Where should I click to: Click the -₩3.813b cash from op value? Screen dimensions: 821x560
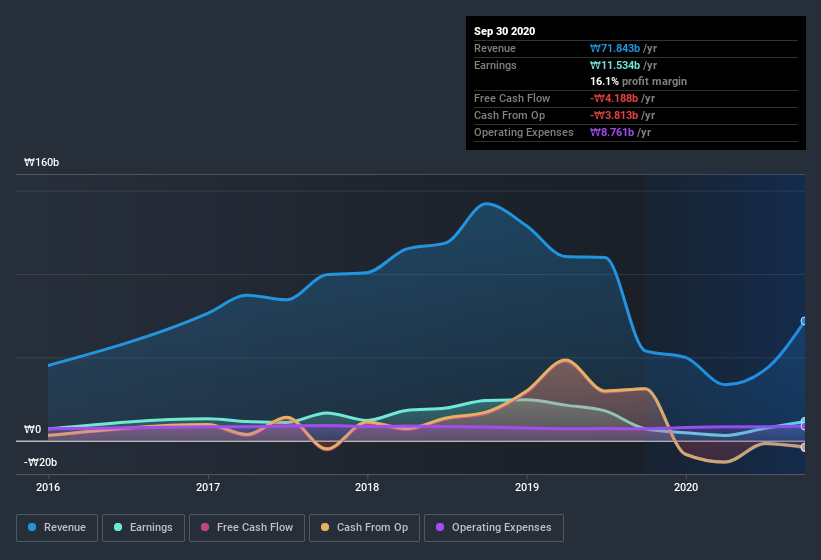[x=614, y=115]
